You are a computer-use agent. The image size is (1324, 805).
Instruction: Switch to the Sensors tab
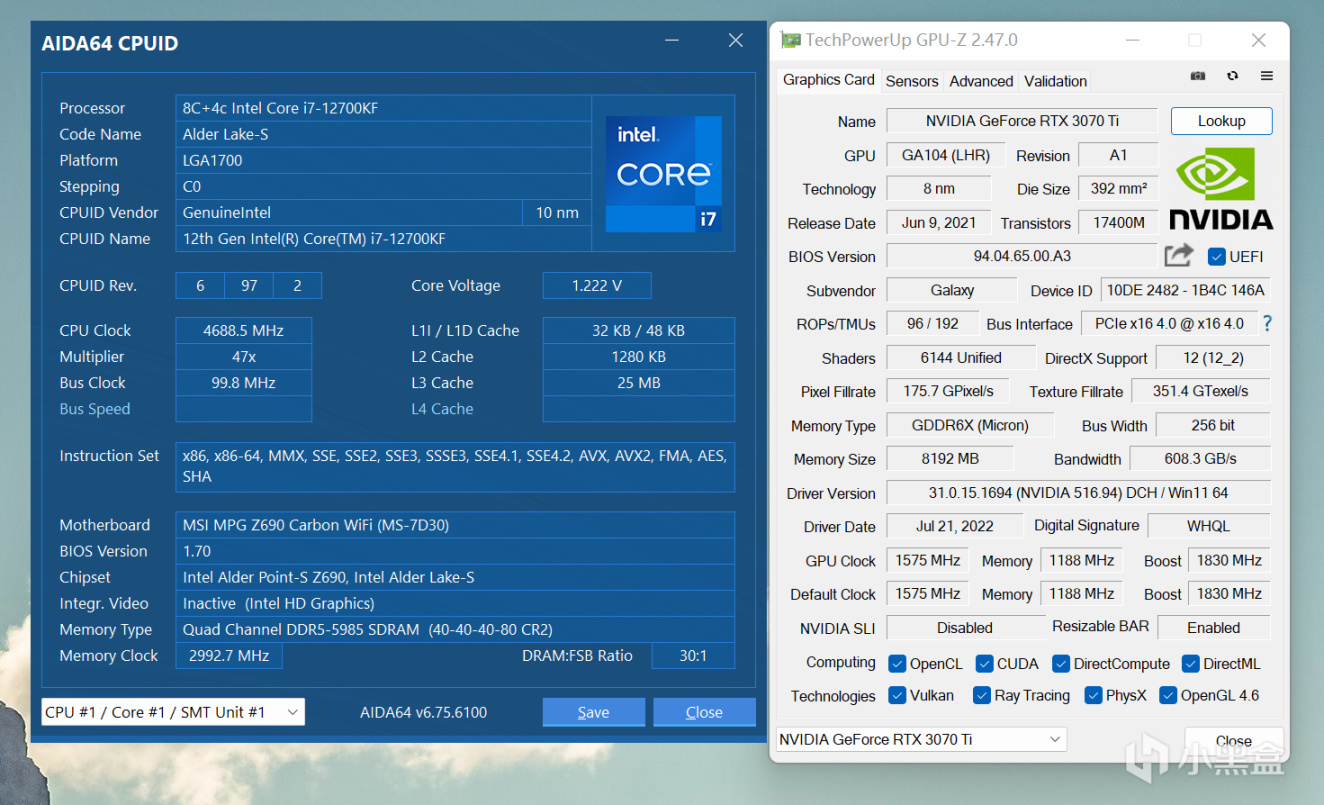click(x=911, y=81)
